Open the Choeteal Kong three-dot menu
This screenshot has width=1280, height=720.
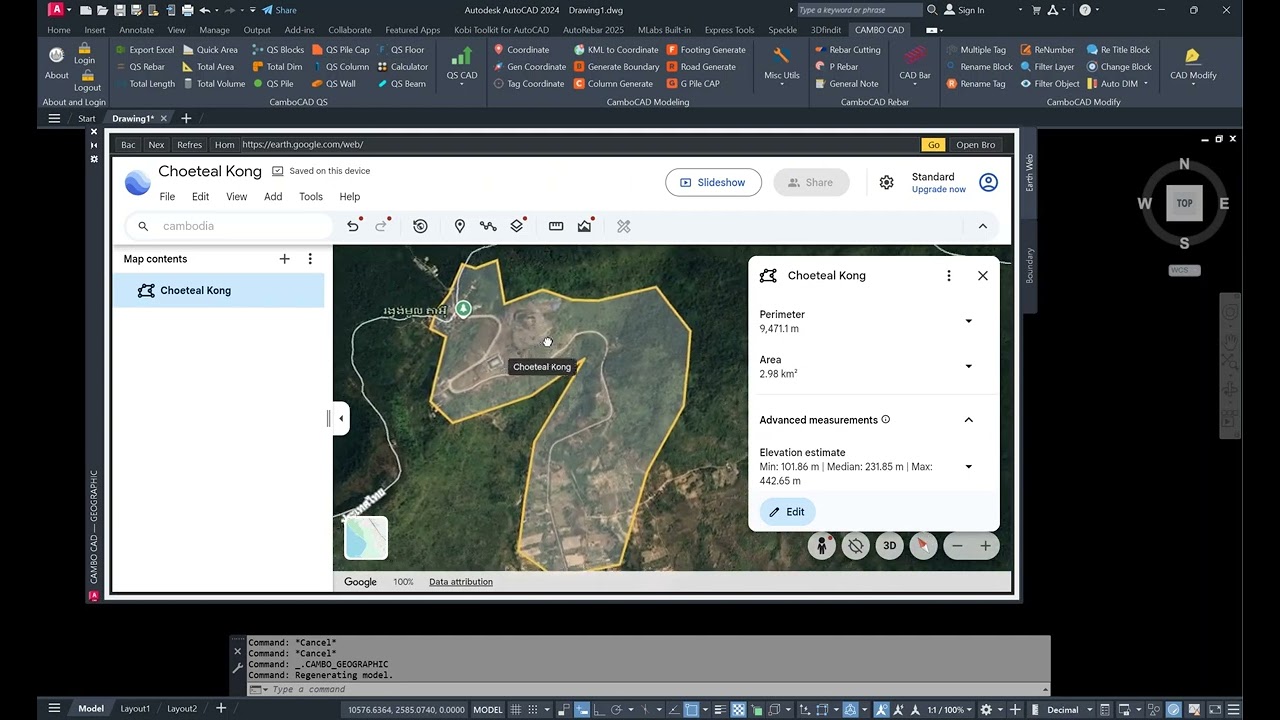click(949, 276)
